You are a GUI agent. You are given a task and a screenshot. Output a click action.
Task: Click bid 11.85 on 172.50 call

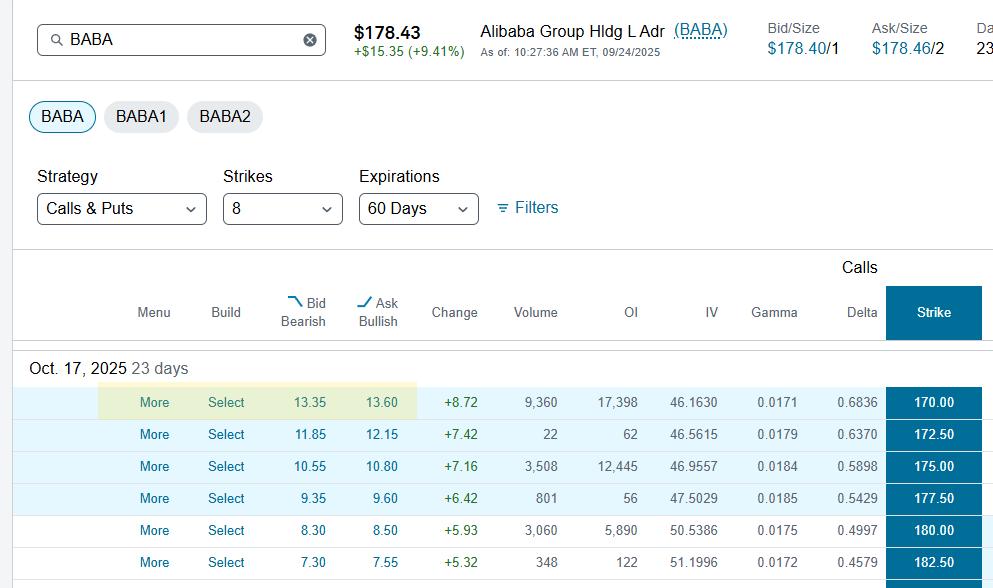pos(310,435)
